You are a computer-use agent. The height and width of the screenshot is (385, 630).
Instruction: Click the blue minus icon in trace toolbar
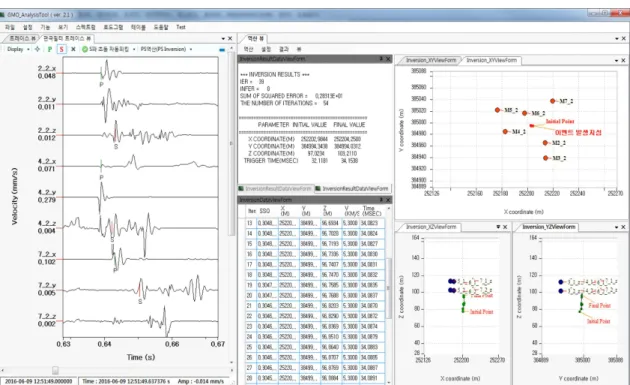point(222,50)
